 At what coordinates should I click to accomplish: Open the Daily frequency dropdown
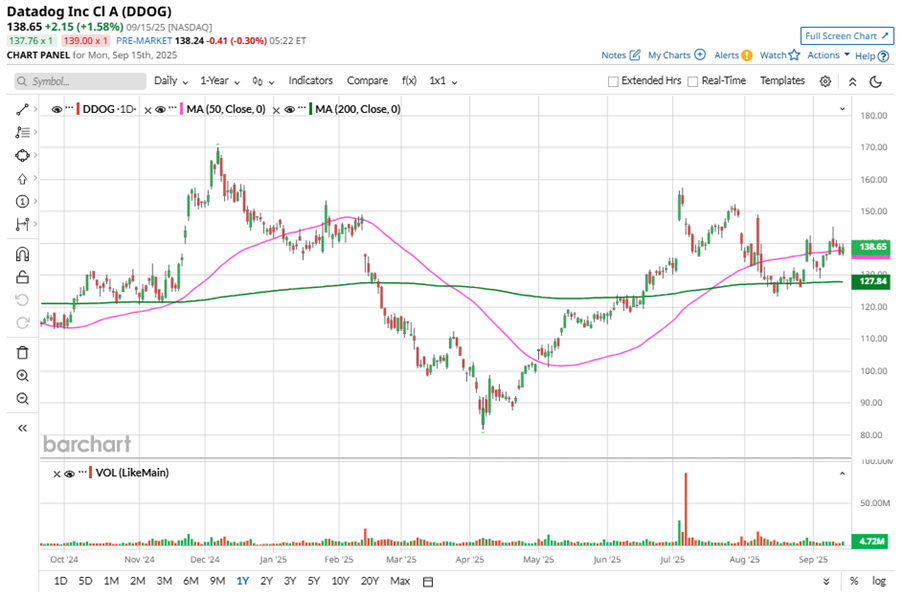171,81
